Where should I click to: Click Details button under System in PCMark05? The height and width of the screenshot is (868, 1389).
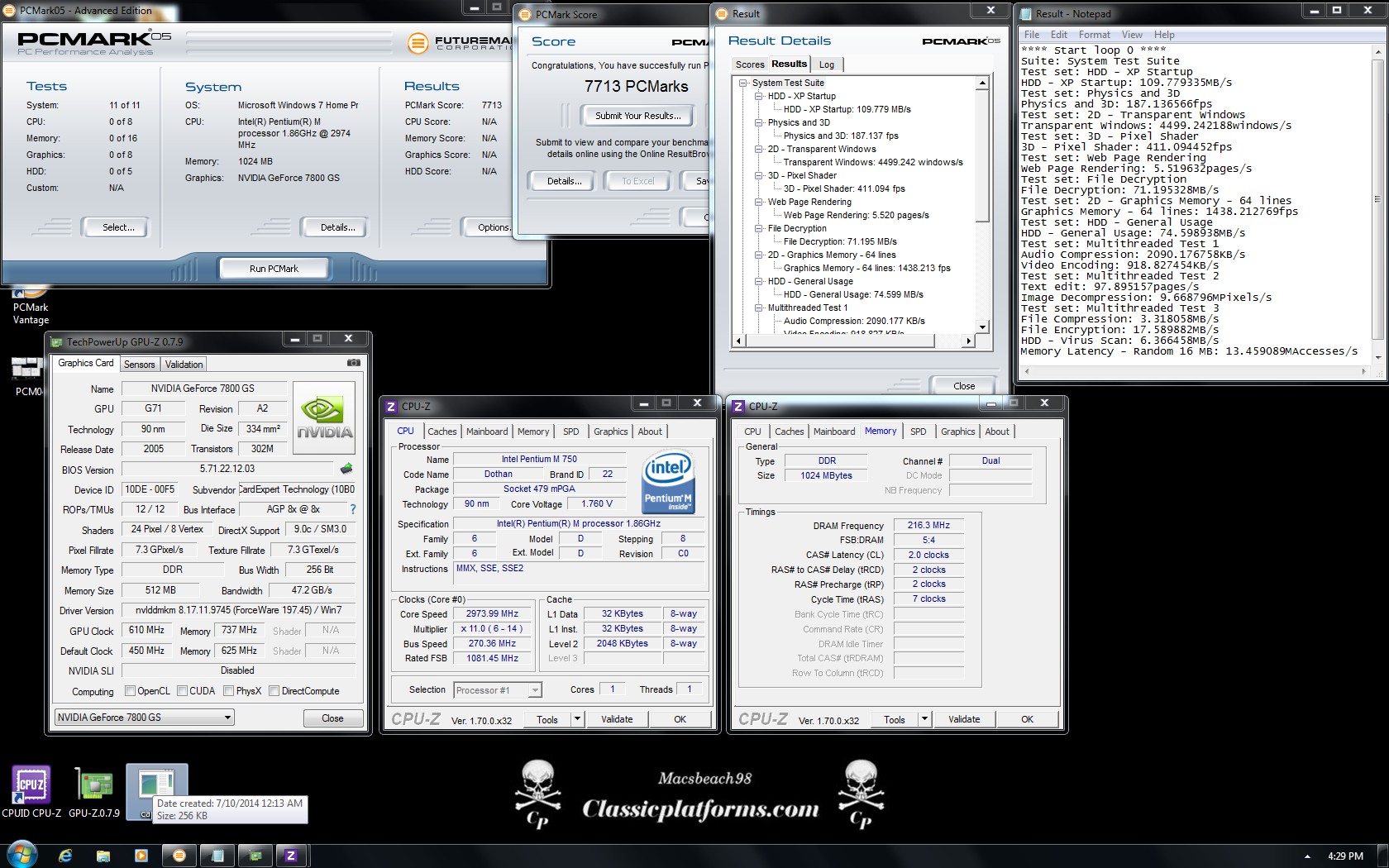(x=337, y=227)
